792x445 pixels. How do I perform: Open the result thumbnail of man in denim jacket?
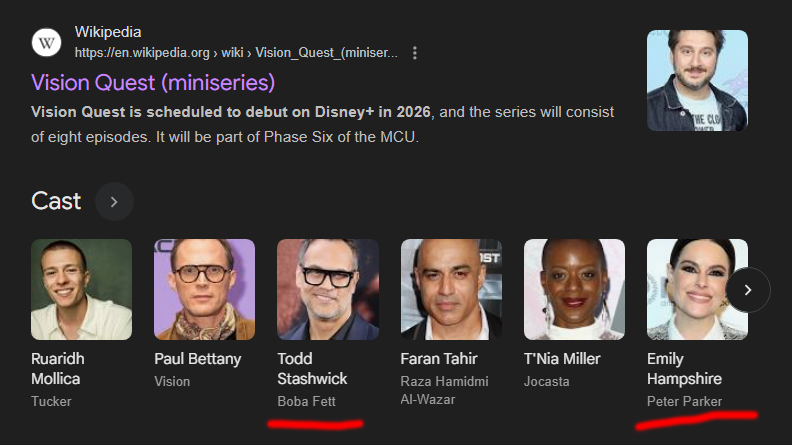[x=698, y=80]
